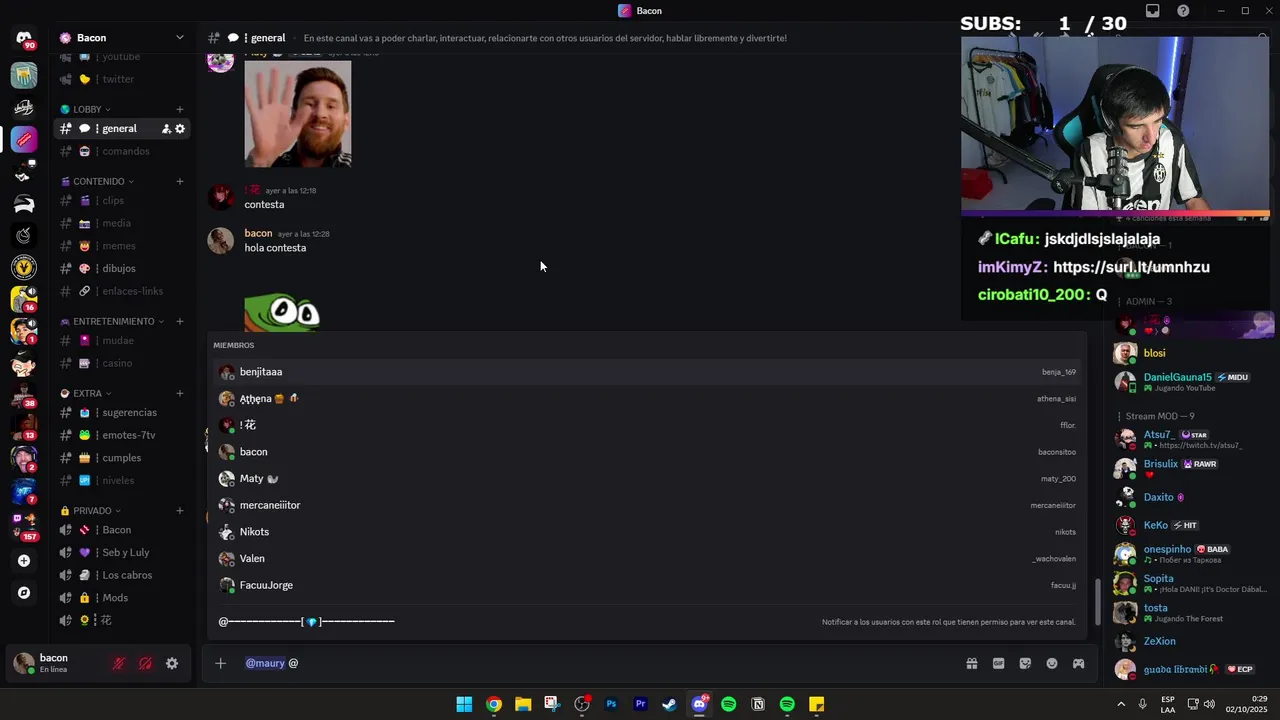This screenshot has width=1280, height=720.
Task: Select benjitaaa from mention suggestions
Action: tap(647, 372)
